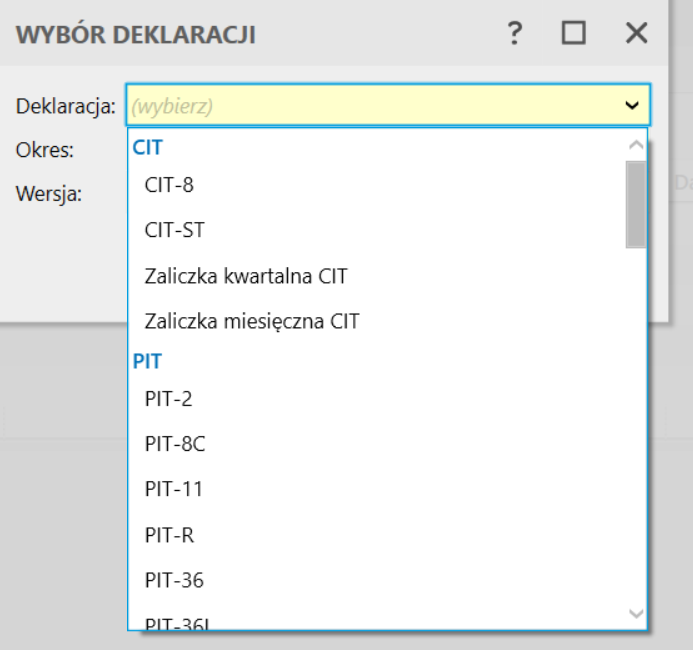Select PIT-36 declaration entry

(174, 580)
